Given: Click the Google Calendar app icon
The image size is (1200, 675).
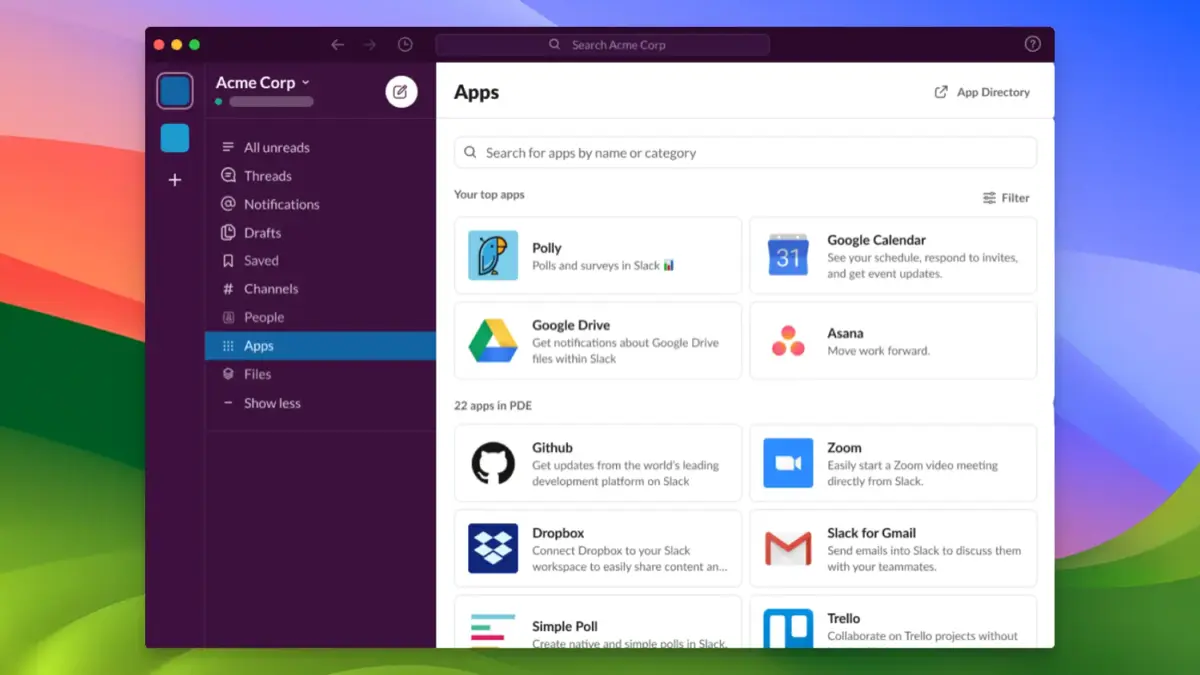Looking at the screenshot, I should (x=787, y=256).
